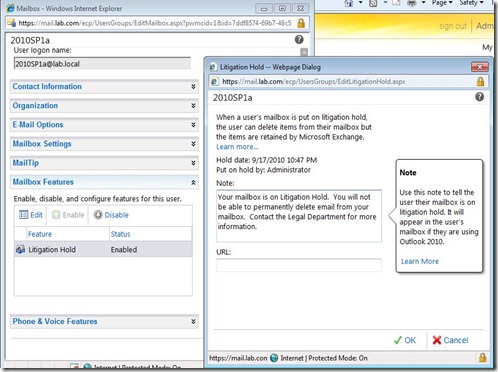Click Edit in Mailbox Features toolbar
The height and width of the screenshot is (372, 498).
pyautogui.click(x=31, y=215)
